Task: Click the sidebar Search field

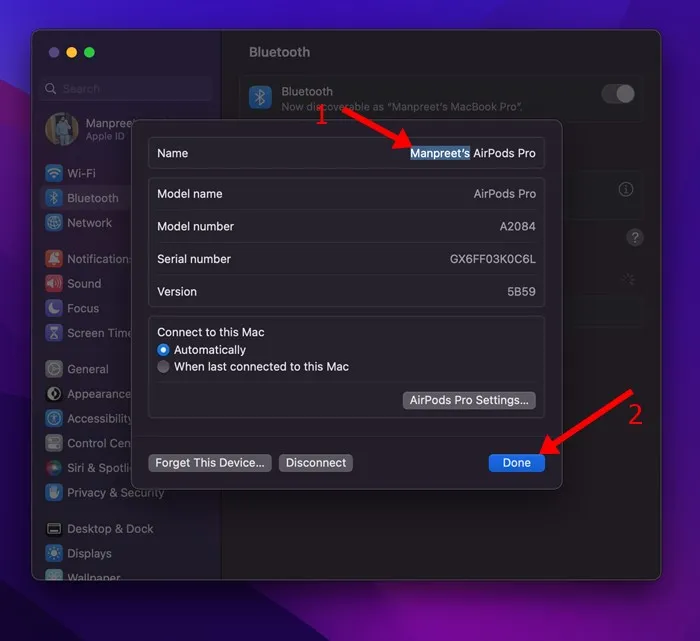Action: tap(127, 88)
